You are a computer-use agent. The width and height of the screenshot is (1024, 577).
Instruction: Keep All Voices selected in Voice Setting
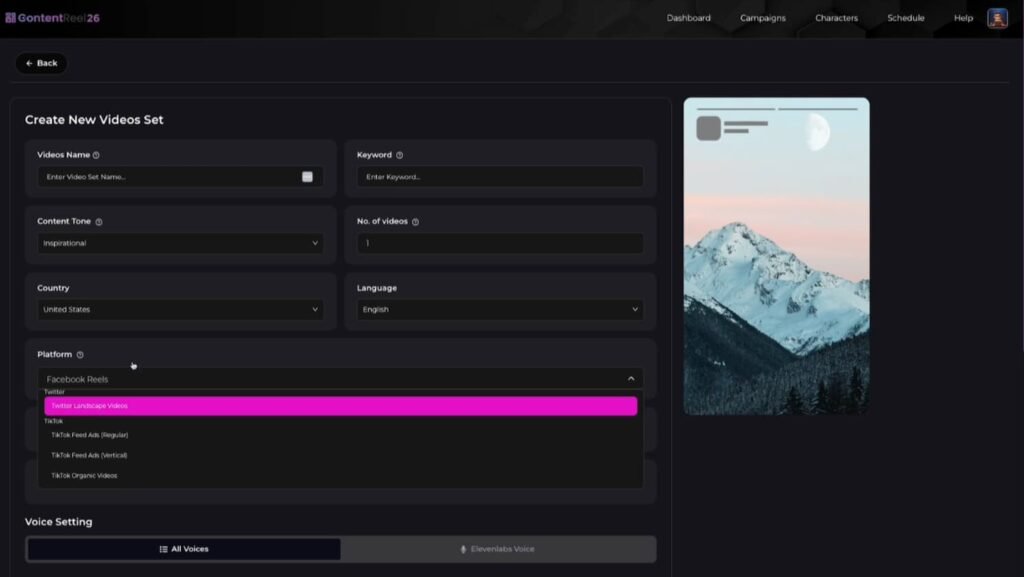(x=184, y=548)
